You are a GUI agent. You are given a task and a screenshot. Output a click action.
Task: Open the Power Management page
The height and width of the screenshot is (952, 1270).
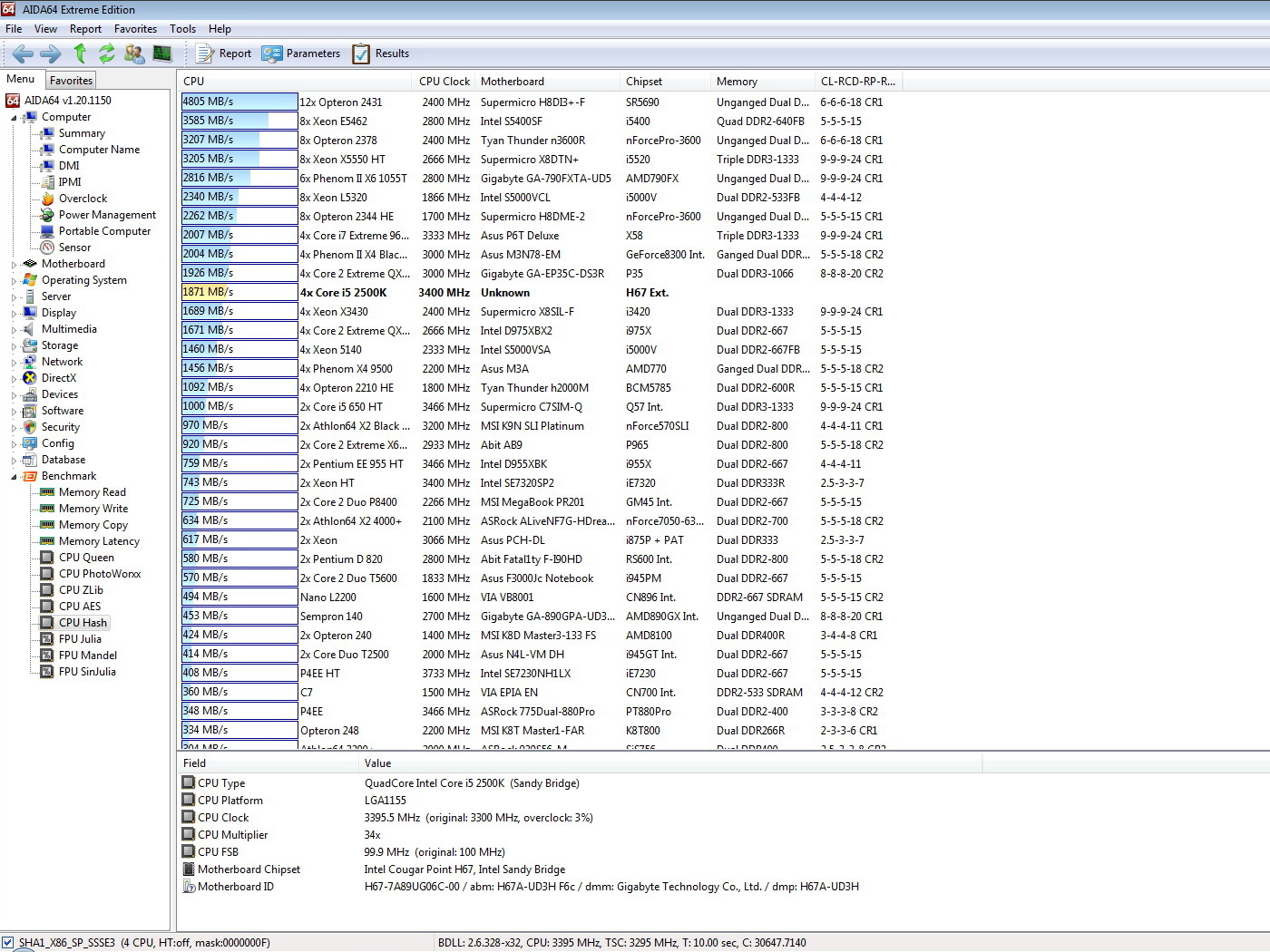tap(107, 215)
